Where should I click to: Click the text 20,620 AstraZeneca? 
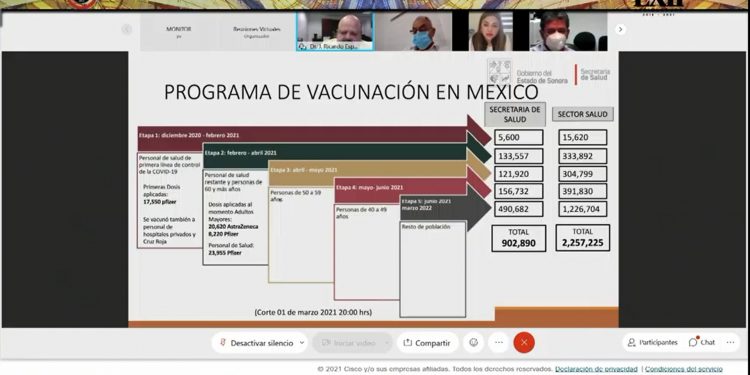click(233, 227)
